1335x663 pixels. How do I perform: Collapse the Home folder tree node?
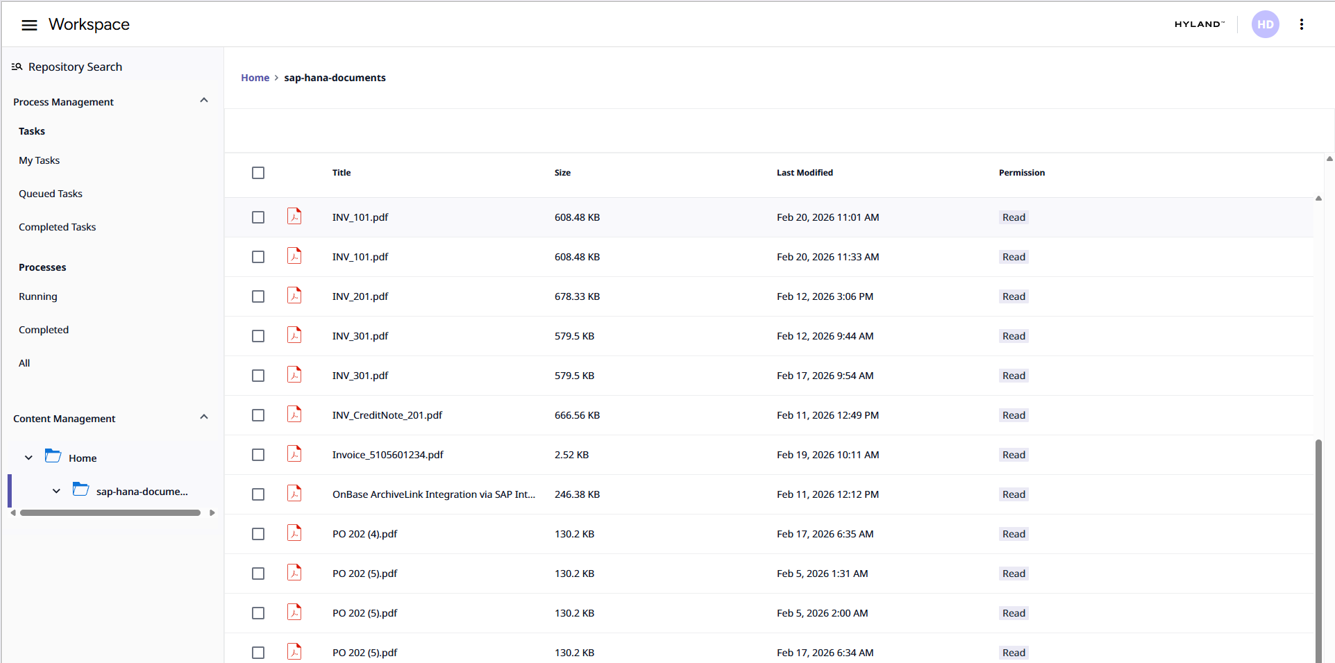[x=28, y=458]
